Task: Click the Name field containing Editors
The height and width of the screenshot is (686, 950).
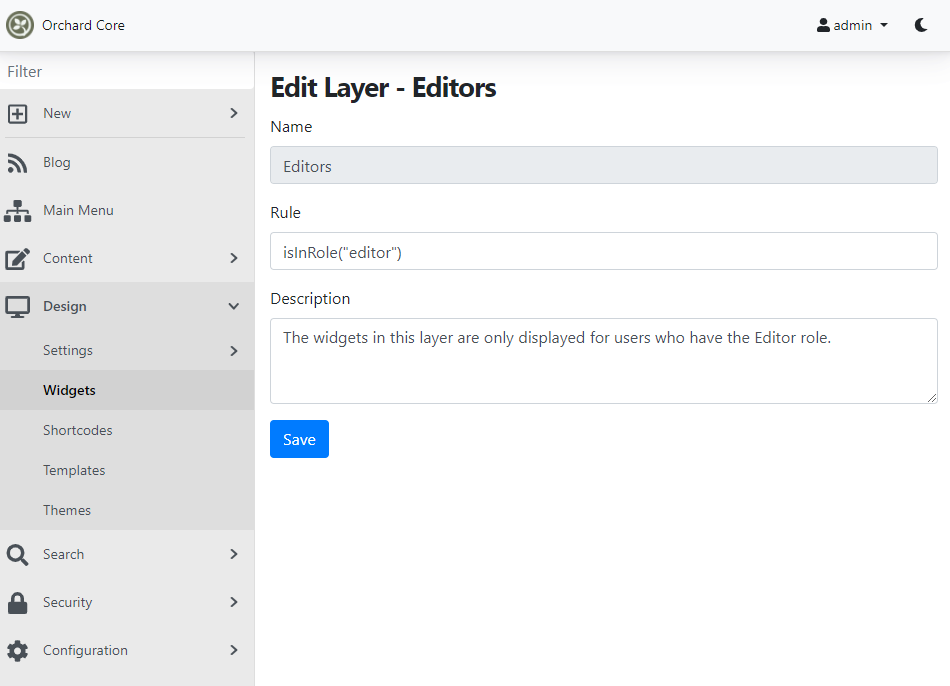Action: click(603, 165)
